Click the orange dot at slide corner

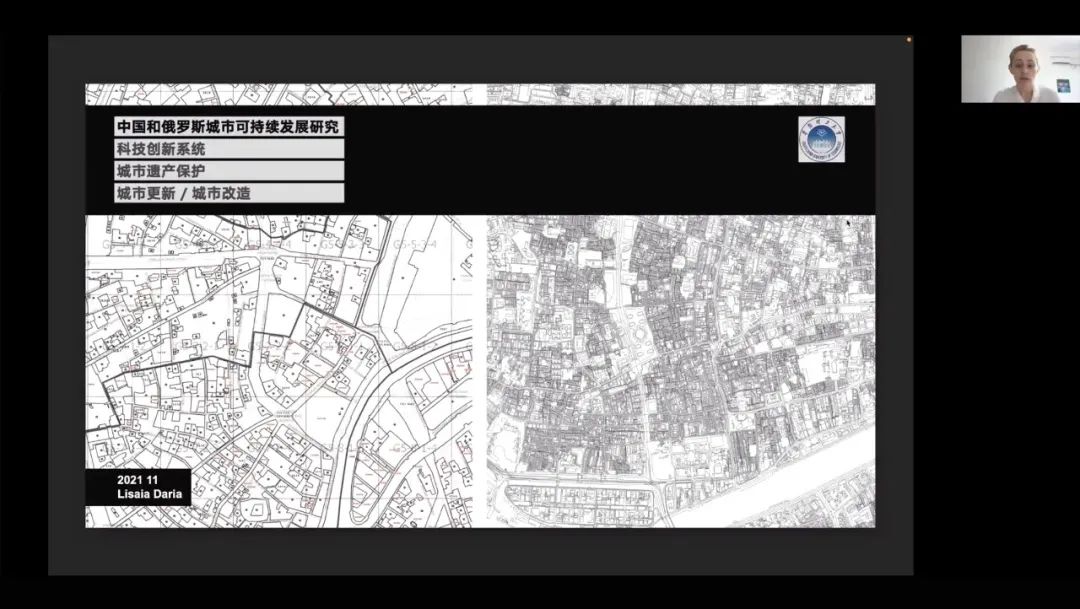909,40
